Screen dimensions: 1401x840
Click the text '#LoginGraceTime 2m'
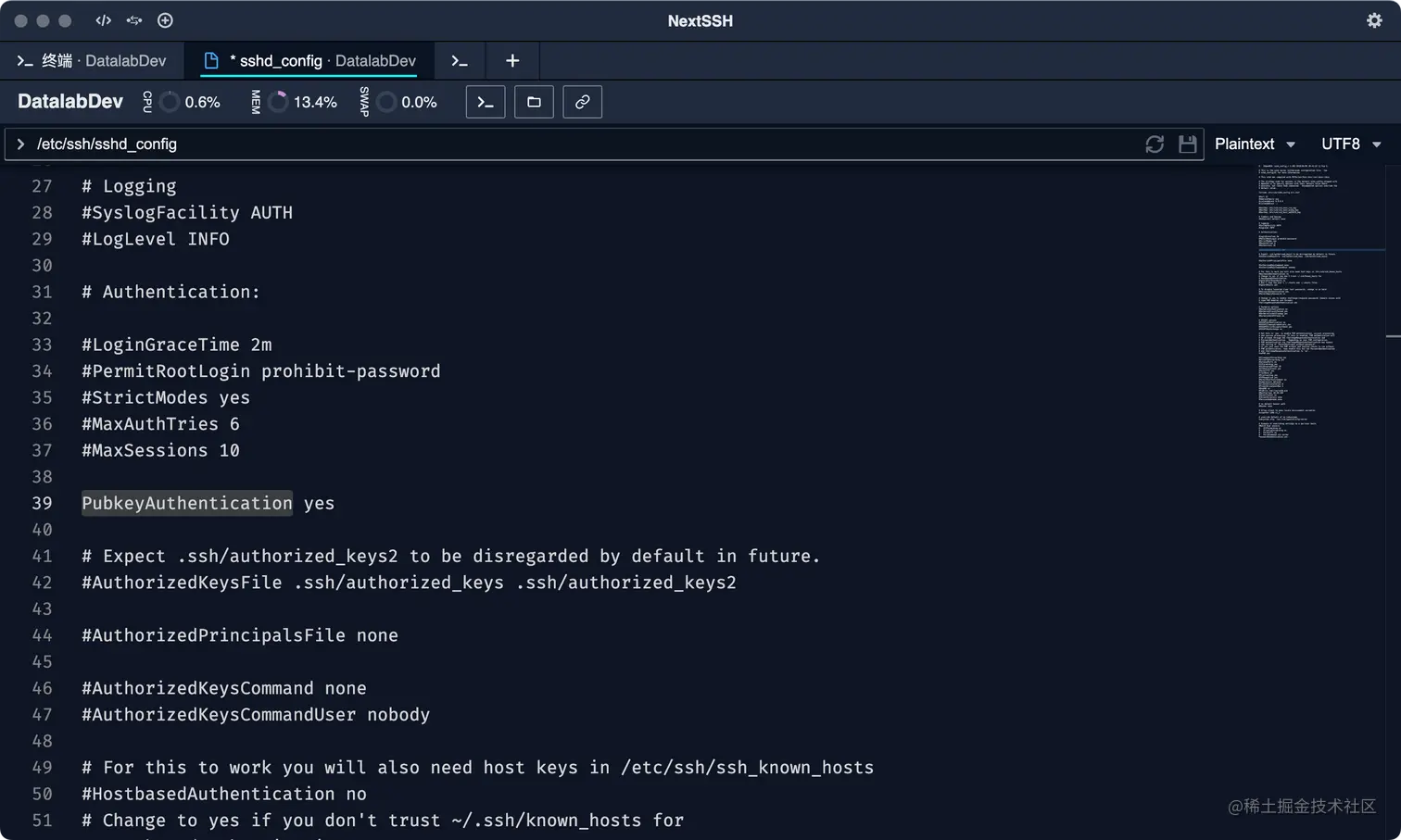click(x=177, y=345)
